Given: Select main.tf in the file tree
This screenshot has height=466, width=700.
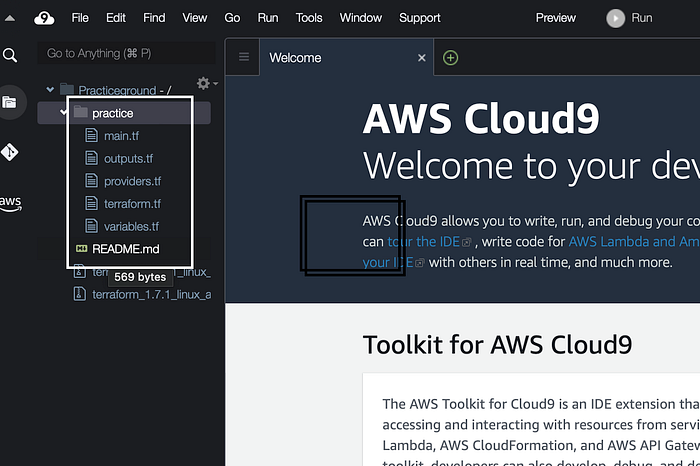Looking at the screenshot, I should (121, 136).
